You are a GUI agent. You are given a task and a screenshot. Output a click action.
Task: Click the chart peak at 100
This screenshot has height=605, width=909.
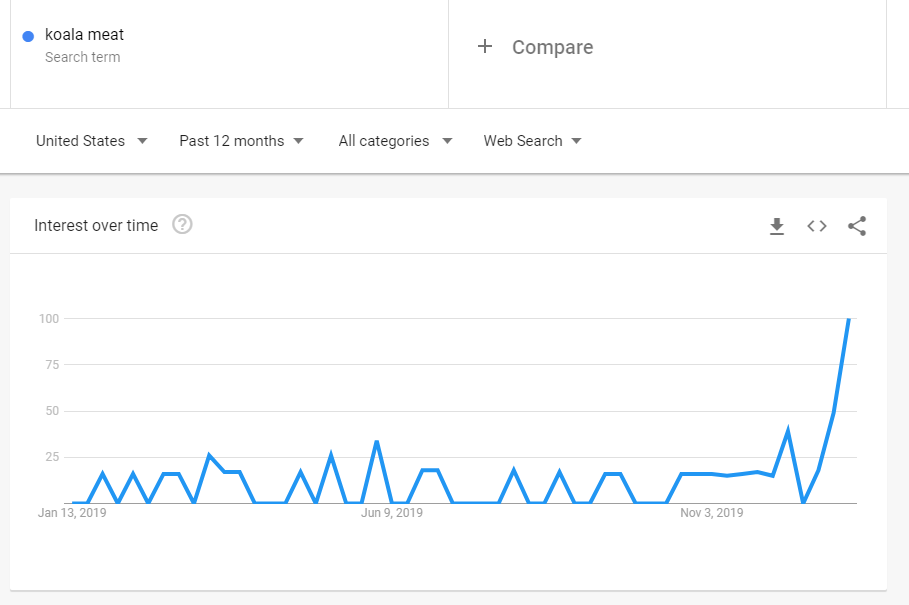[849, 319]
